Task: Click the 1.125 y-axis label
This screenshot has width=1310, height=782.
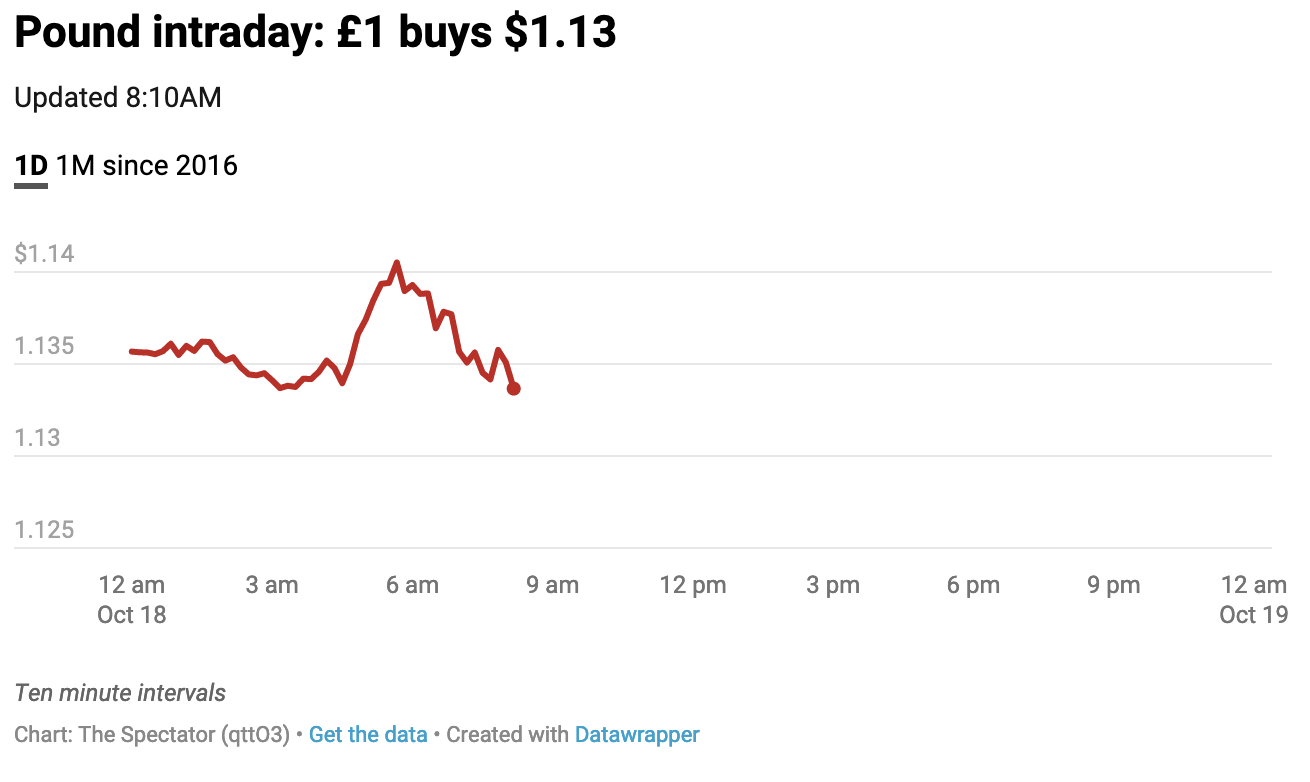Action: pyautogui.click(x=45, y=530)
